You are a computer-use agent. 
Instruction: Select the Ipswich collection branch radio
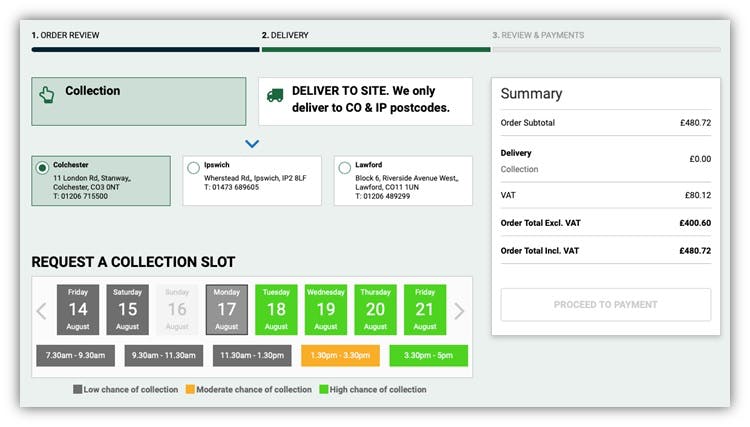(193, 168)
